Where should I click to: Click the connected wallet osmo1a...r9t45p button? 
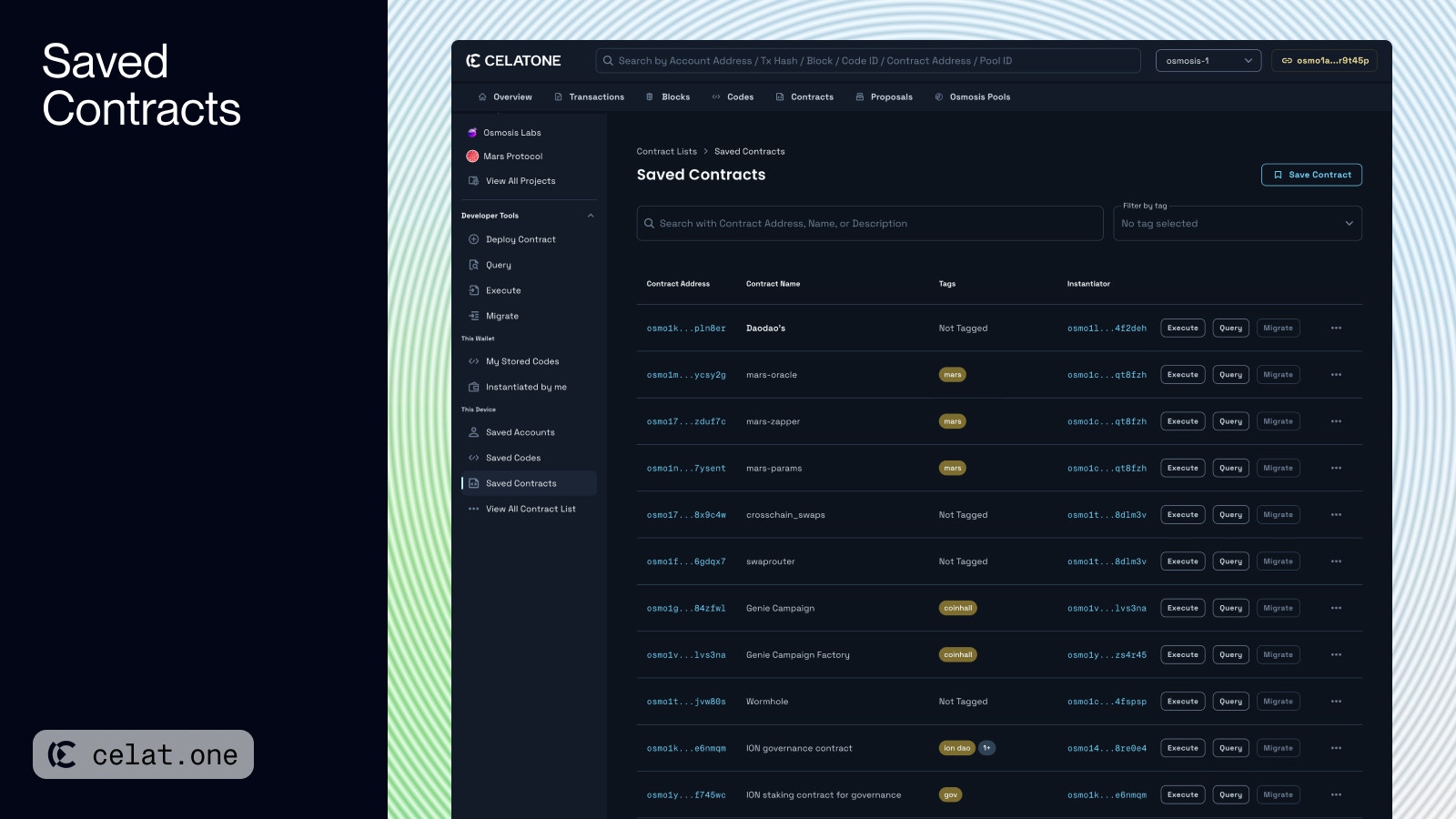1324,61
